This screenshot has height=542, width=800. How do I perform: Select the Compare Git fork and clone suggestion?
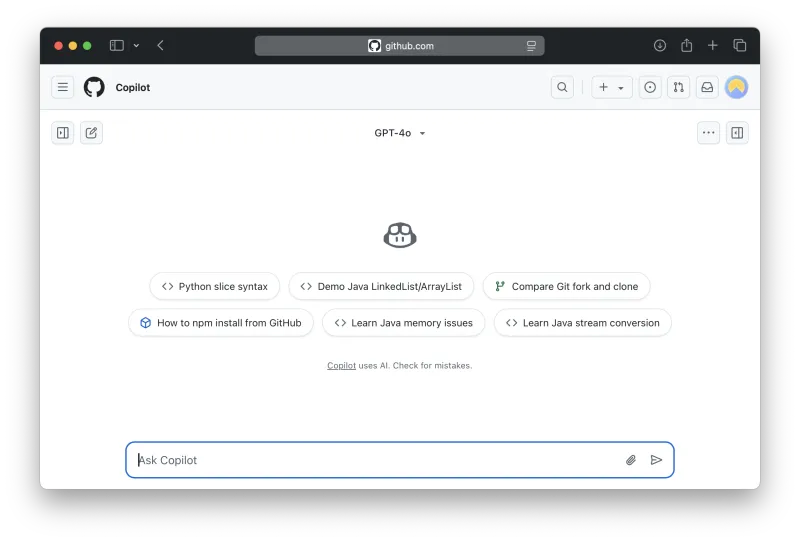[x=566, y=286]
